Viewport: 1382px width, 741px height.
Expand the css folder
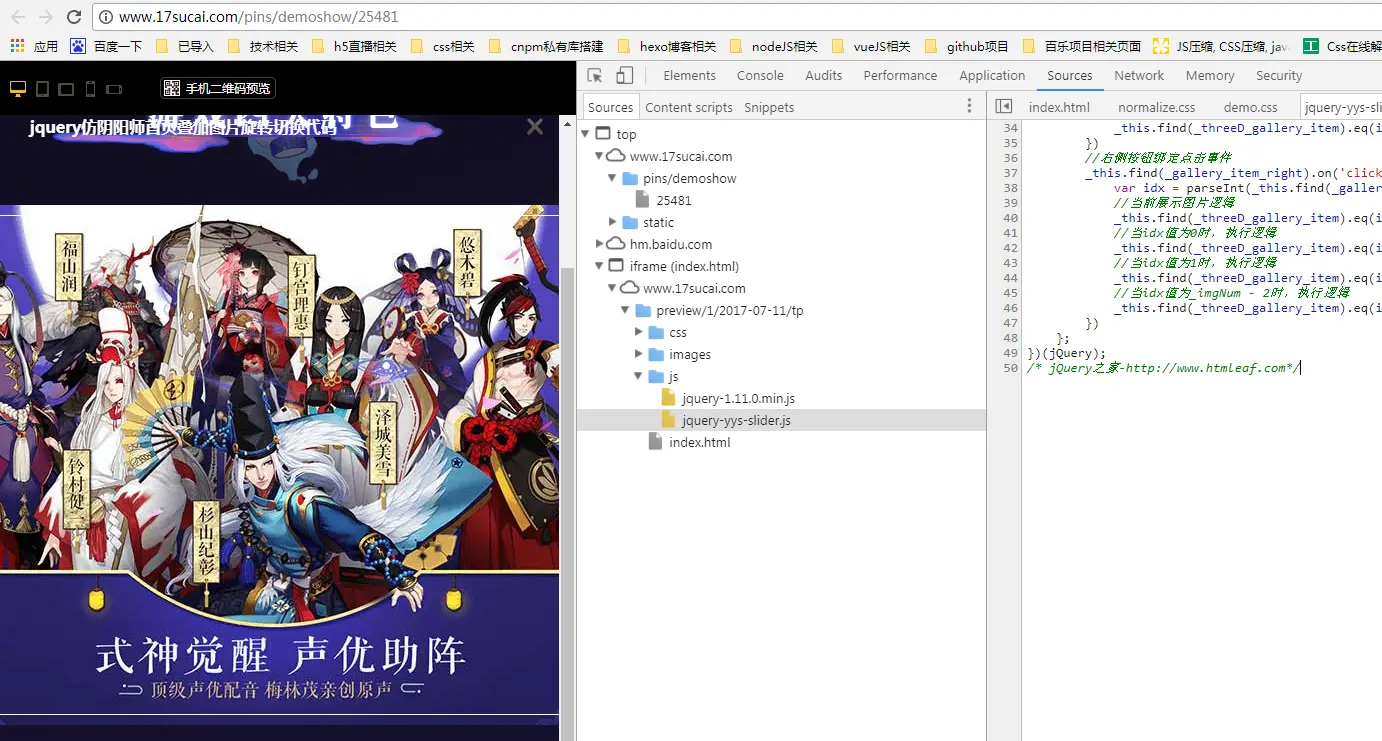(x=639, y=332)
